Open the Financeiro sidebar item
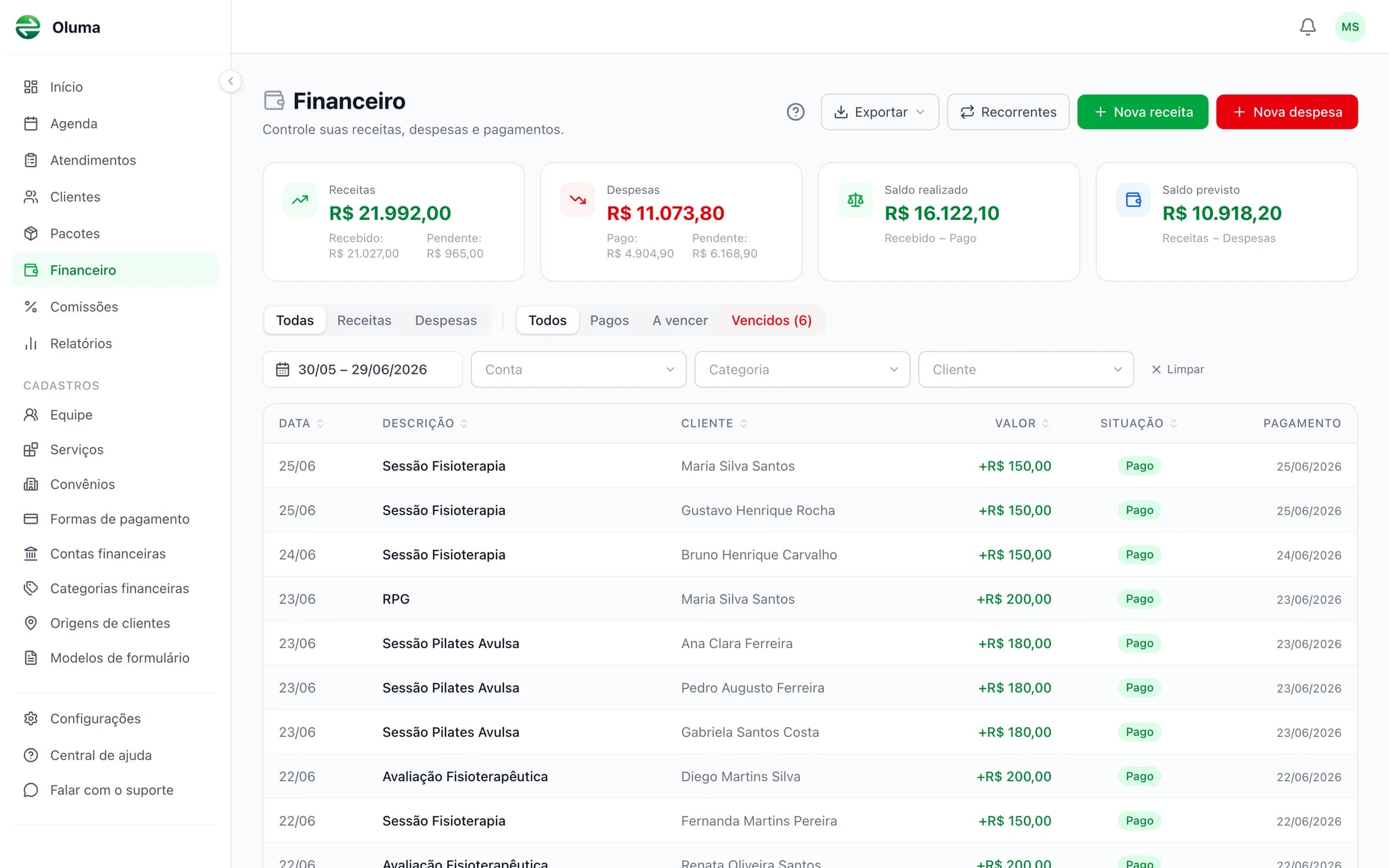Screen dimensions: 1389x868 [x=115, y=270]
